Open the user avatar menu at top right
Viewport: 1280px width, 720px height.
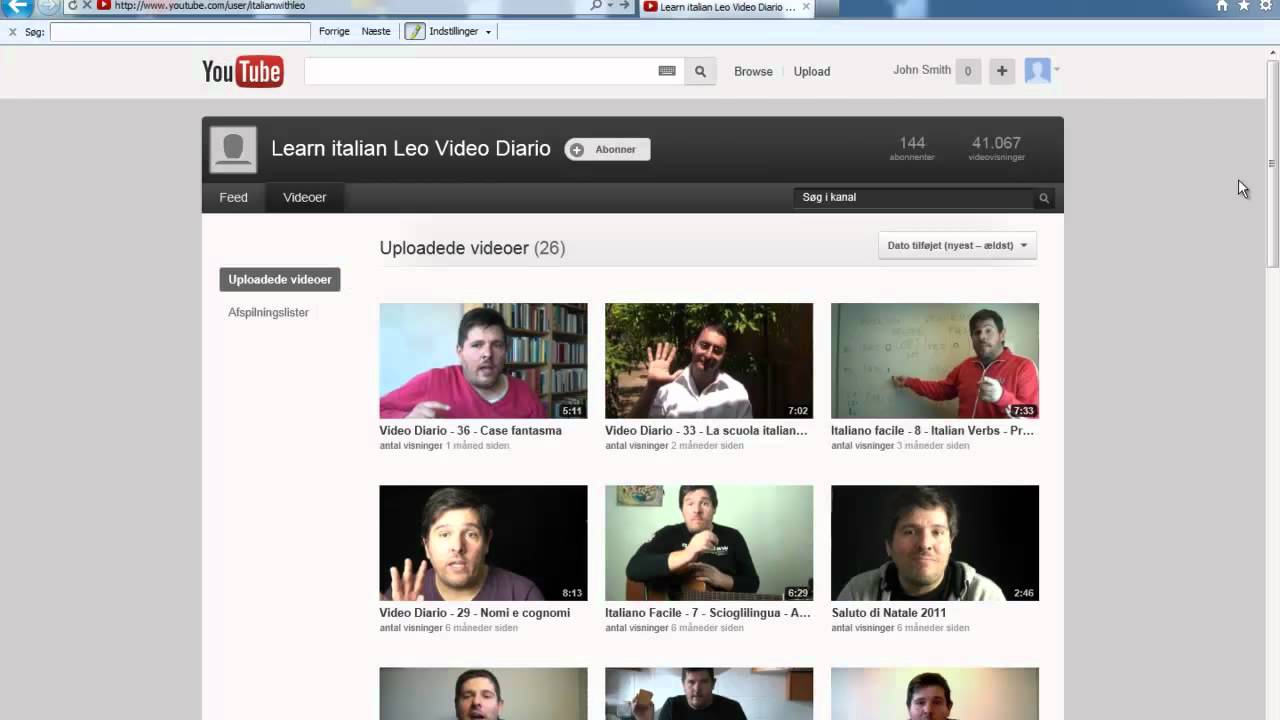[x=1042, y=71]
